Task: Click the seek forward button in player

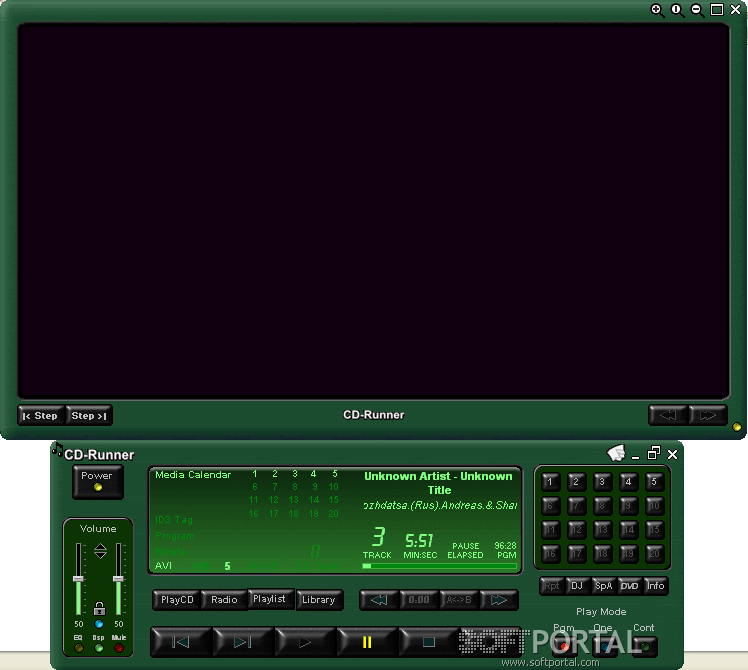Action: [499, 600]
